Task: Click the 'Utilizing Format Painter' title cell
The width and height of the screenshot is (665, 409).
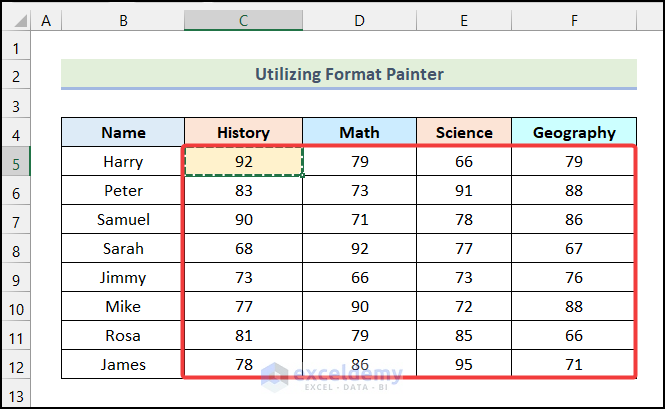Action: tap(349, 74)
